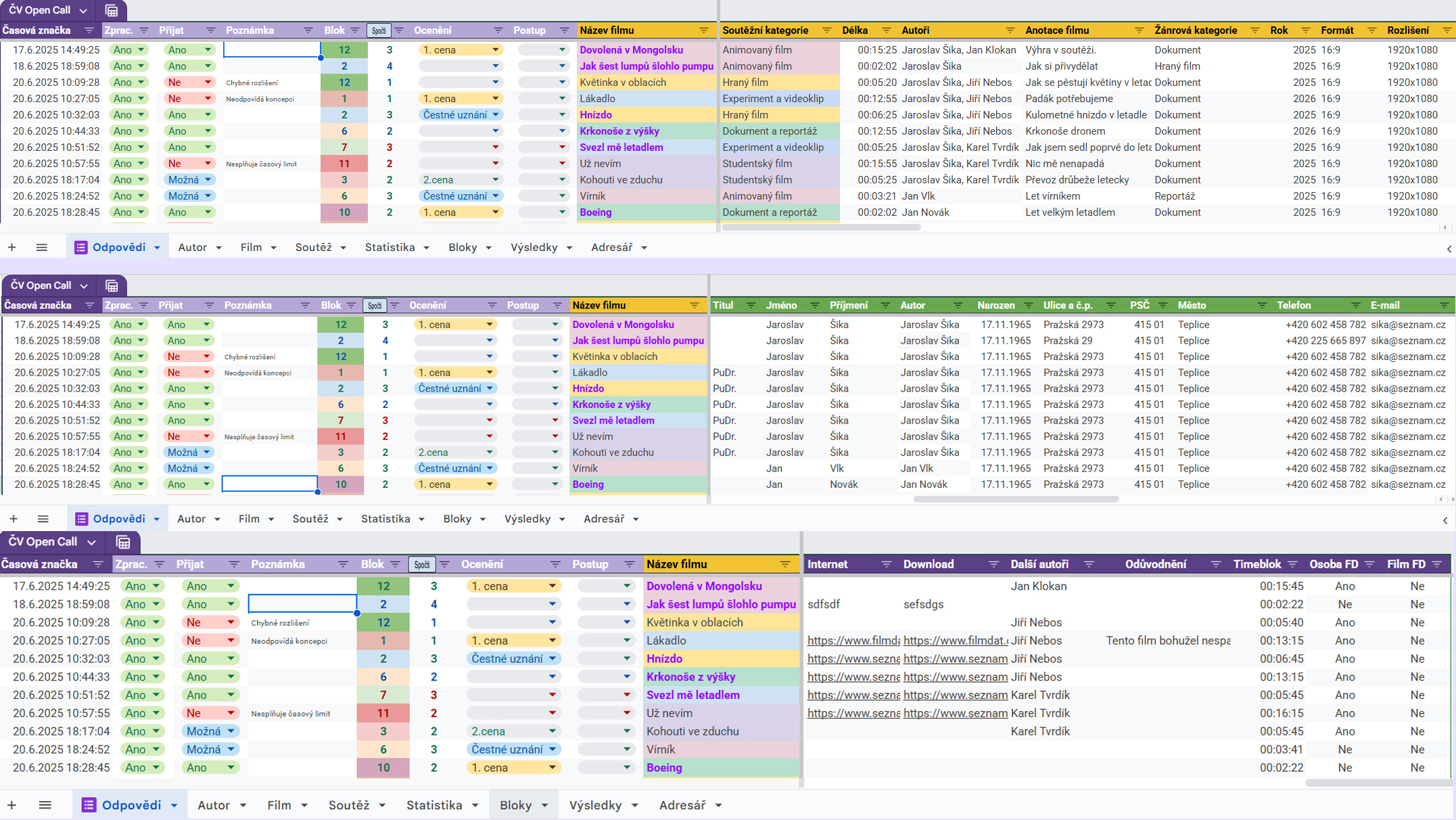
Task: Click the filter icon of the Délka column
Action: [886, 30]
